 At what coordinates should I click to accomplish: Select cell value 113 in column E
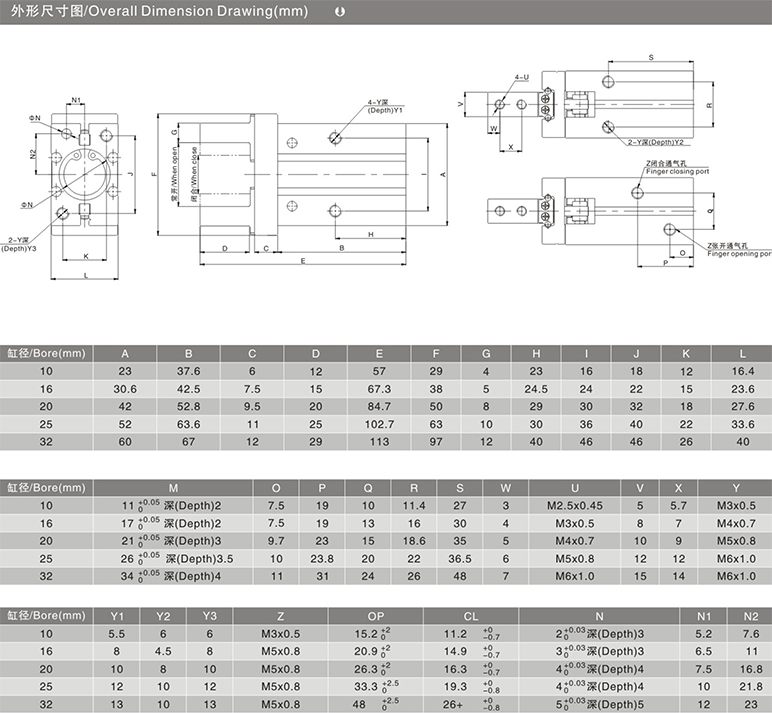tap(379, 442)
